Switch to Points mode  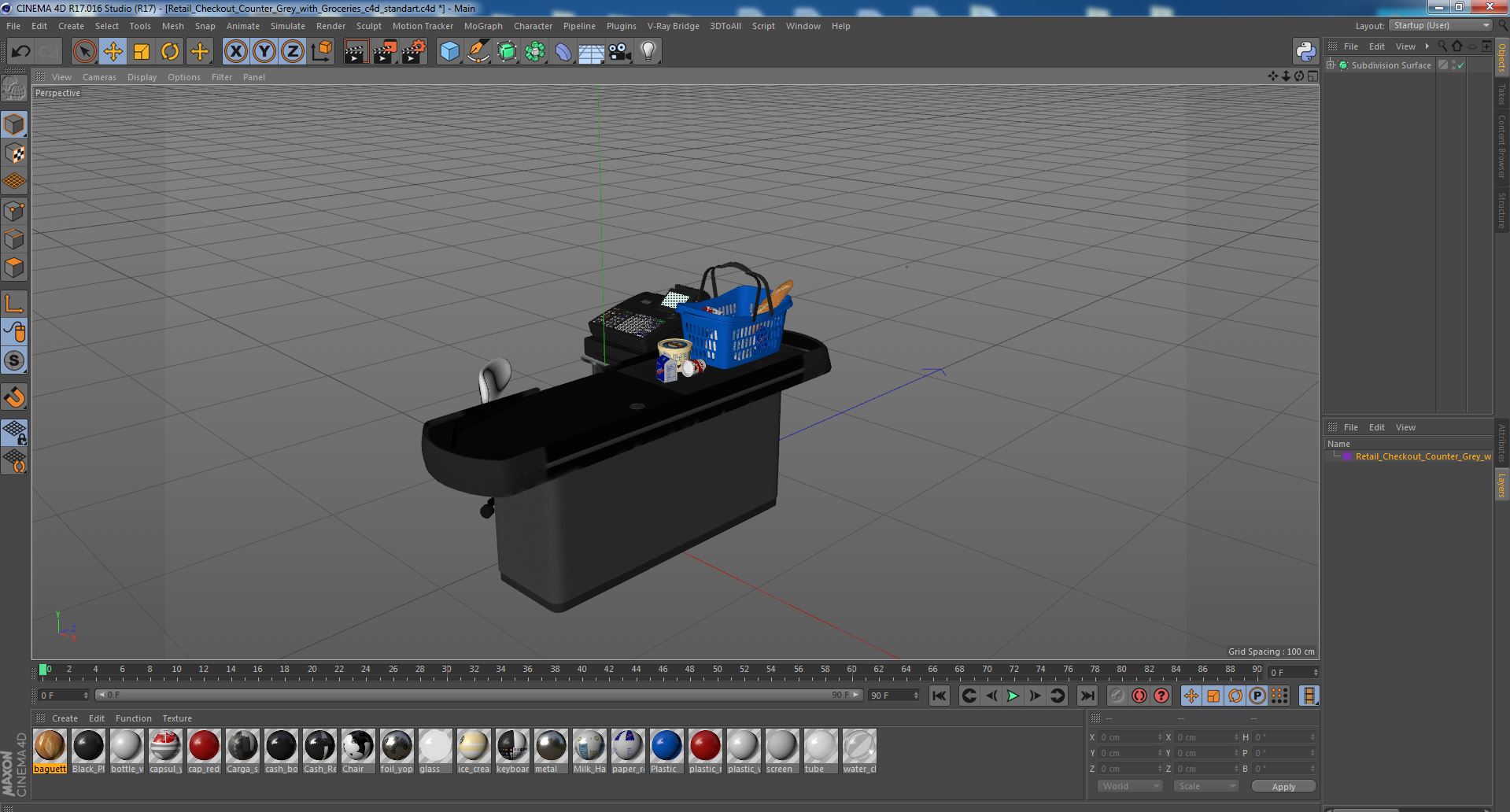[x=14, y=211]
